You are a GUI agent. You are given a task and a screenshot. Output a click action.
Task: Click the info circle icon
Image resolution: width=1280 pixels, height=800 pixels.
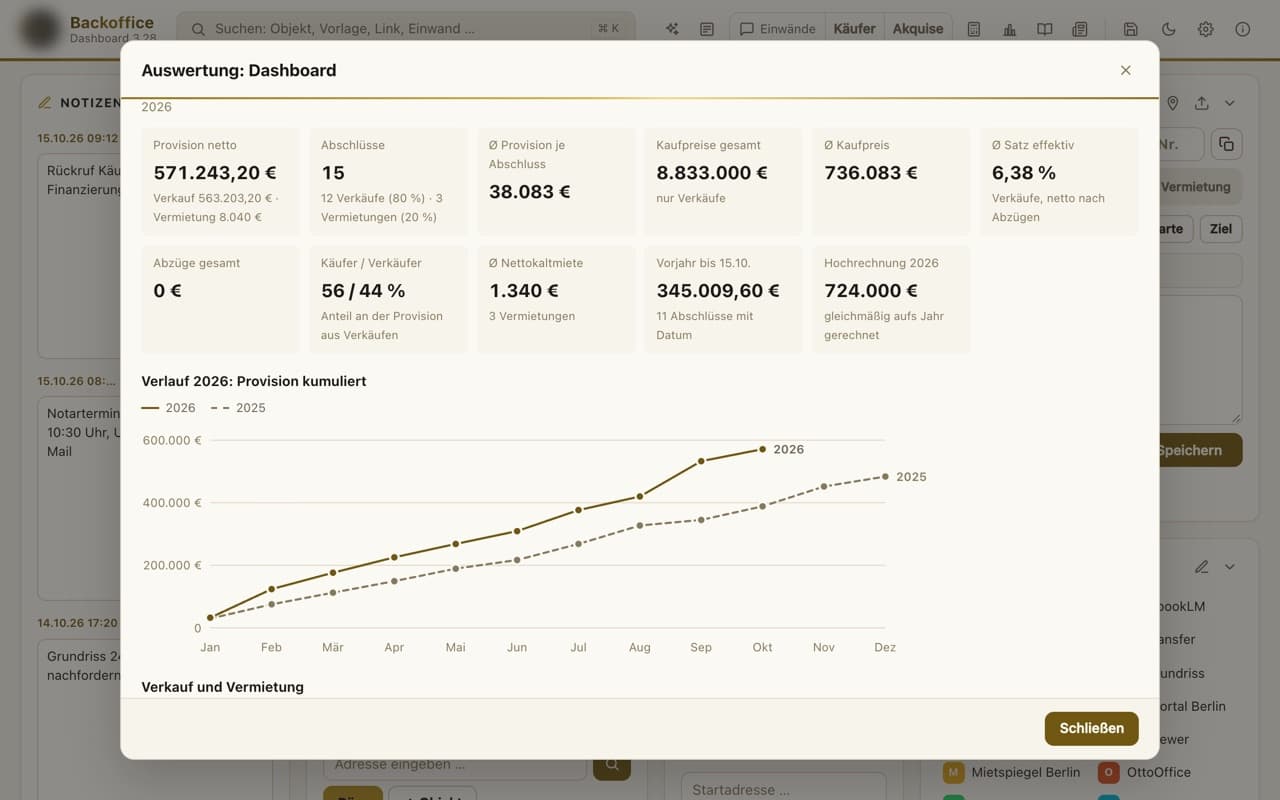[x=1243, y=29]
